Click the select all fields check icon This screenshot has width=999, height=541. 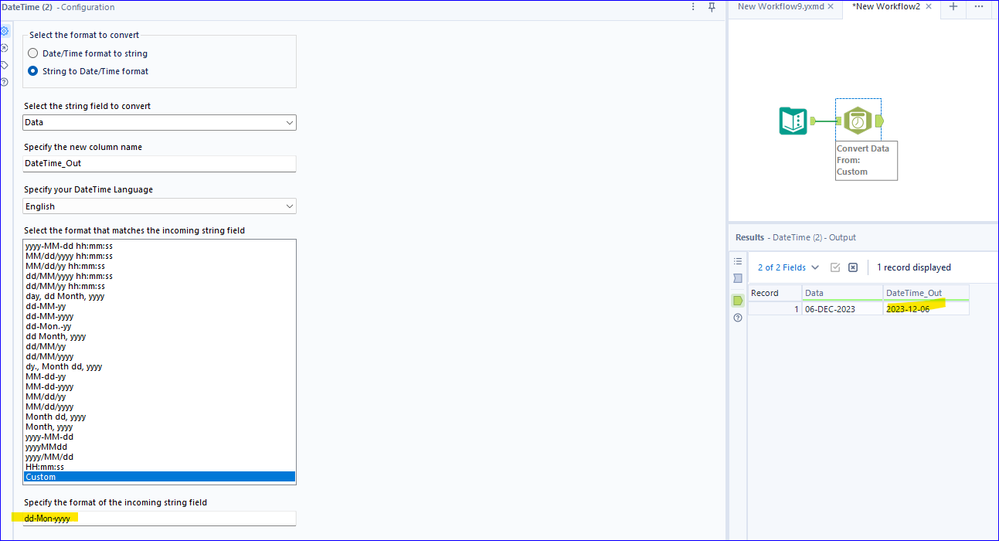point(835,268)
